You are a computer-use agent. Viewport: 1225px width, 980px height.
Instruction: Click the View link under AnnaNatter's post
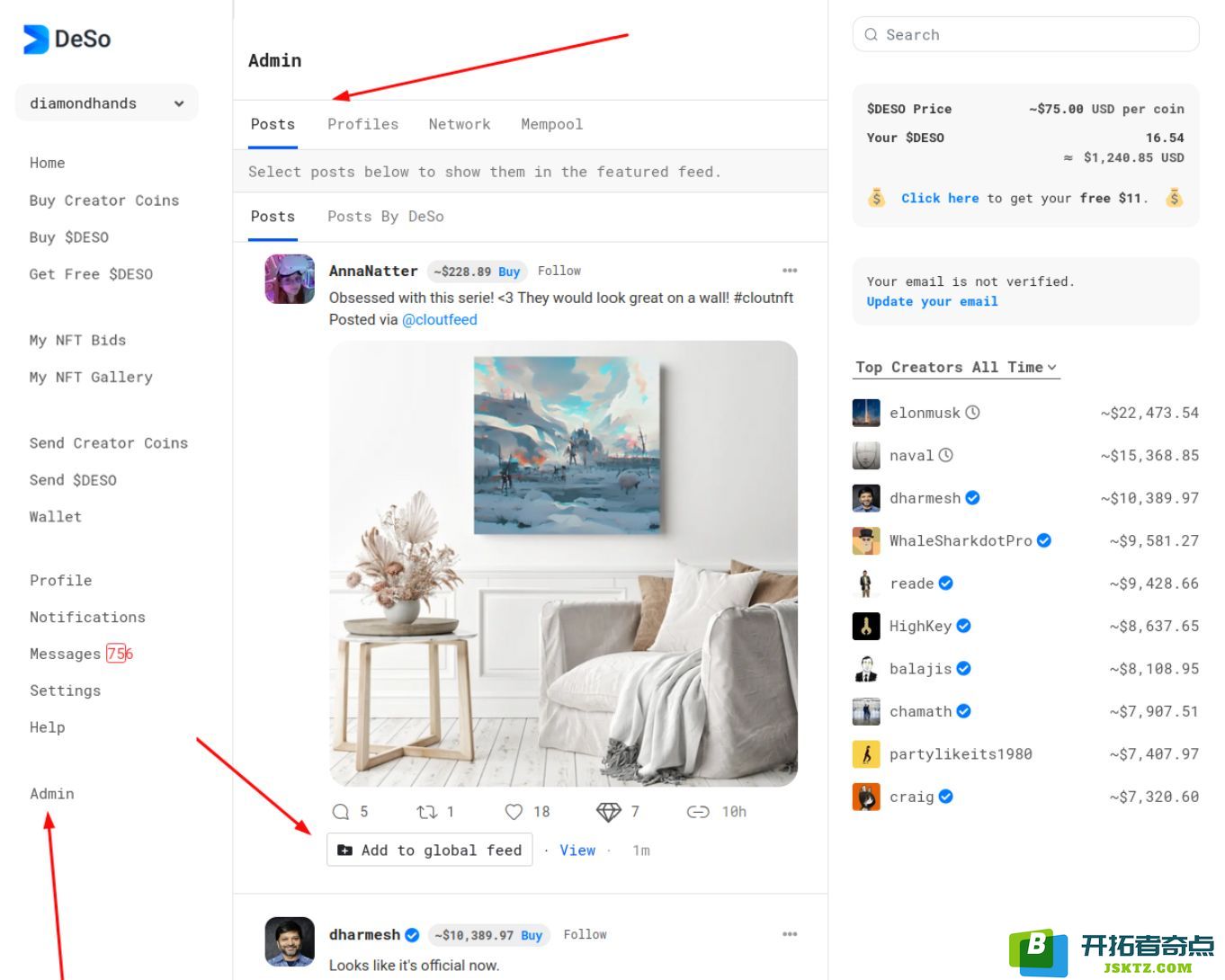pyautogui.click(x=577, y=851)
